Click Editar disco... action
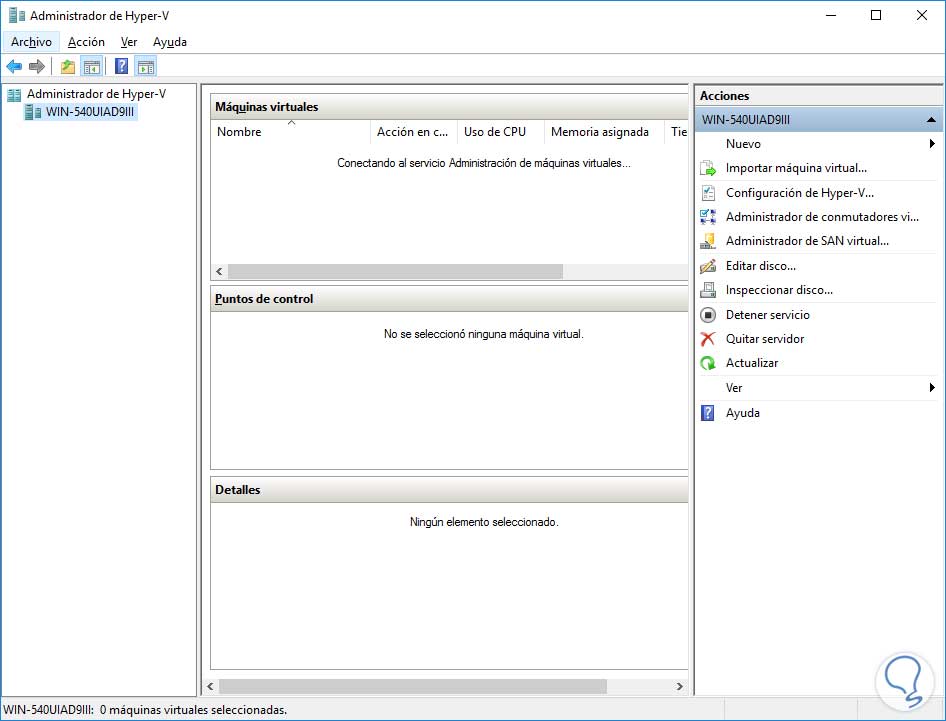 [x=761, y=266]
